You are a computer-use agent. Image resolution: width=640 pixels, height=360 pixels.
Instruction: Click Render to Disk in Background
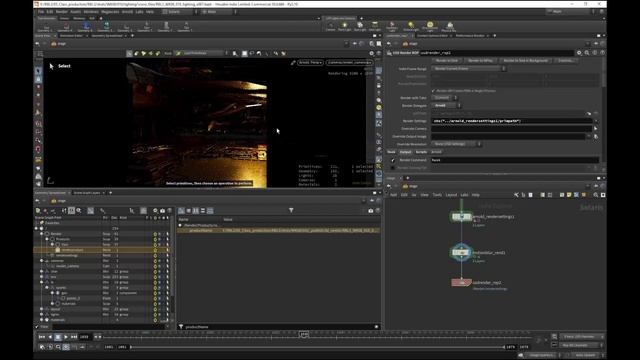pyautogui.click(x=526, y=60)
